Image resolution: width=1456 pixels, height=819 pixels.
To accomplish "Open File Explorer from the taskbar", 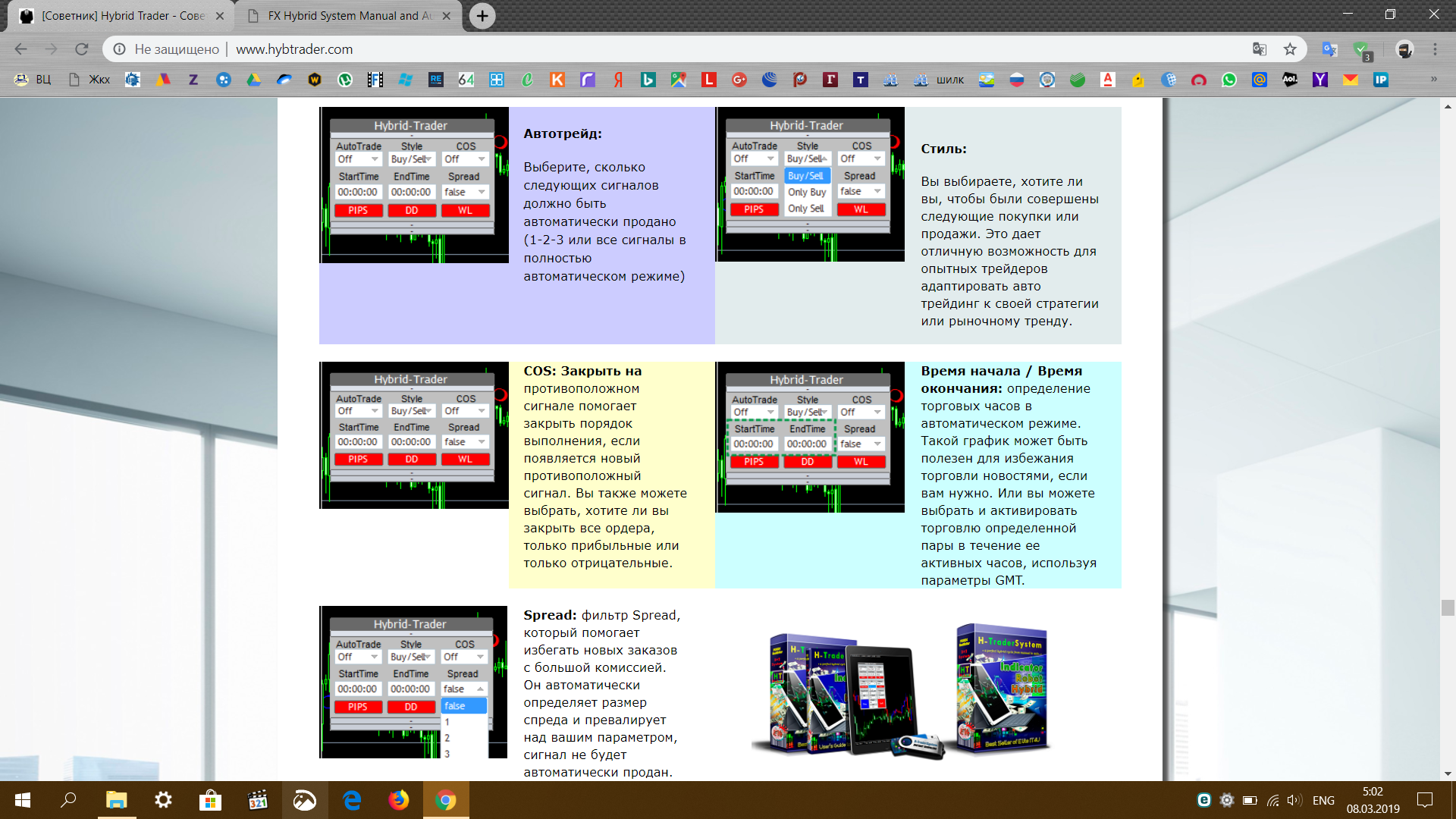I will [116, 800].
